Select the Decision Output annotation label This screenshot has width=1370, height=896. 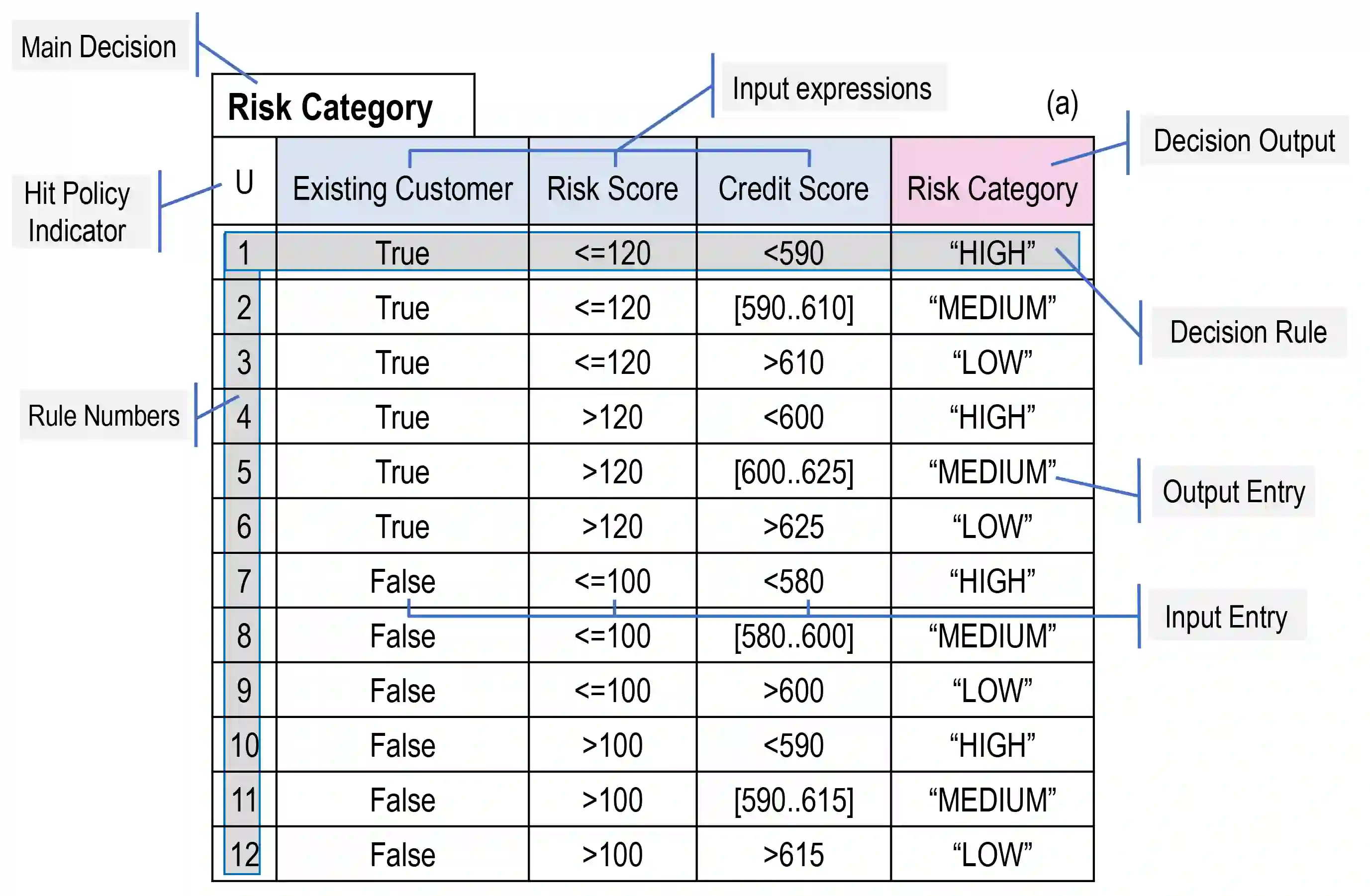(1244, 141)
